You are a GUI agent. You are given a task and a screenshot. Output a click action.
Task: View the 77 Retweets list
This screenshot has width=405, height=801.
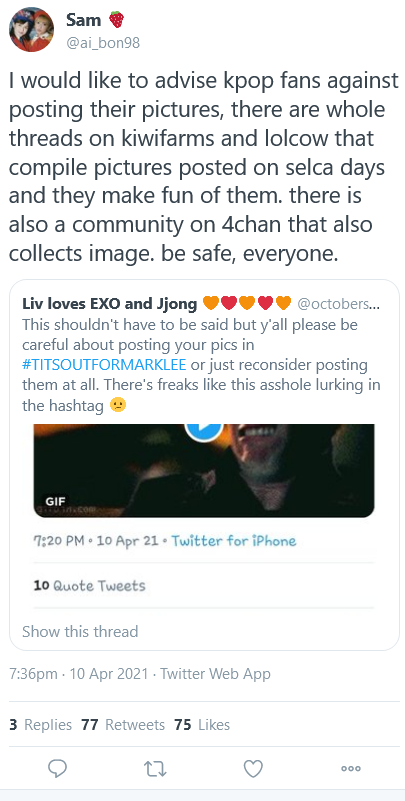pyautogui.click(x=123, y=724)
